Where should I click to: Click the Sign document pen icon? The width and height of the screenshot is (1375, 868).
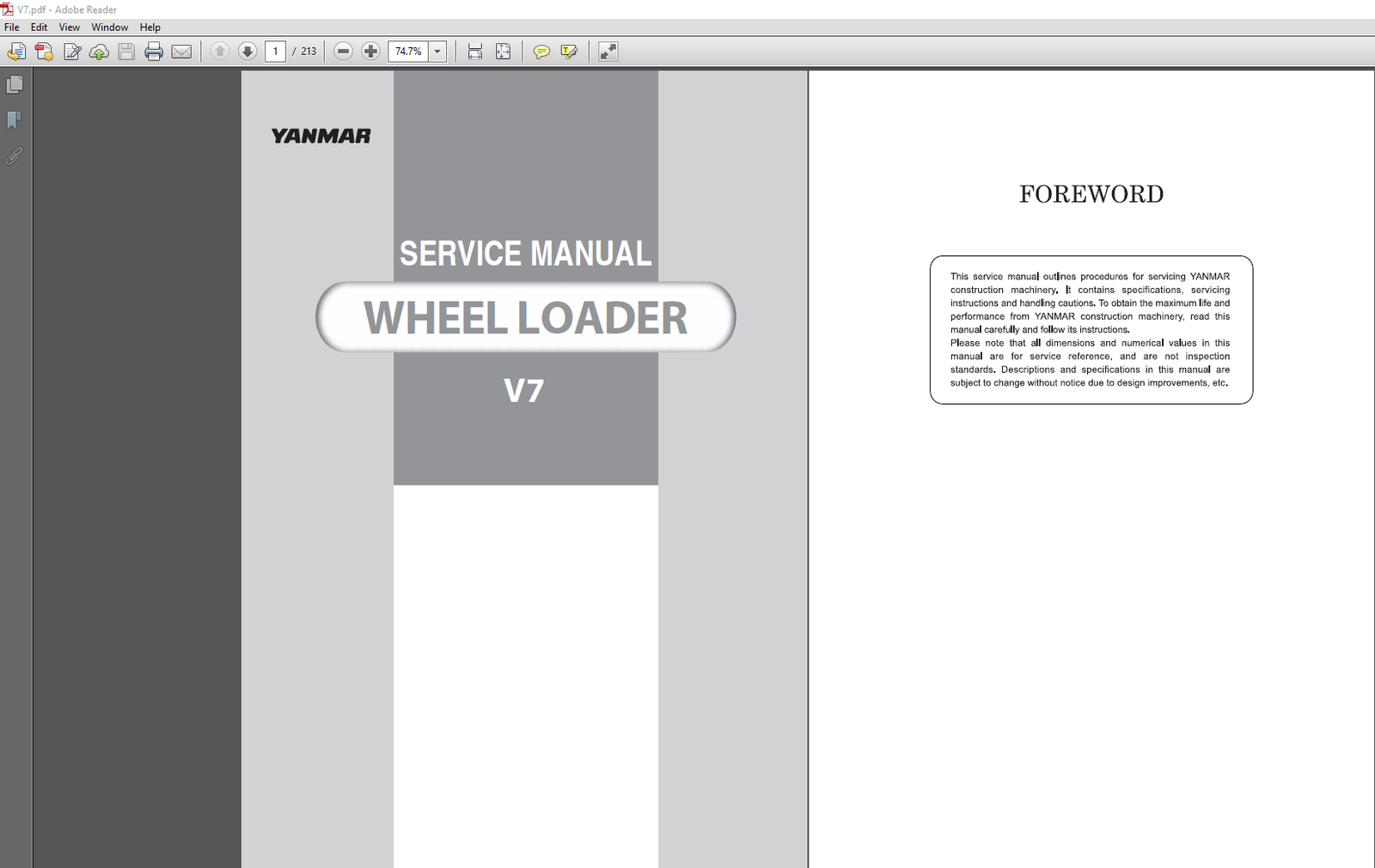click(x=72, y=52)
